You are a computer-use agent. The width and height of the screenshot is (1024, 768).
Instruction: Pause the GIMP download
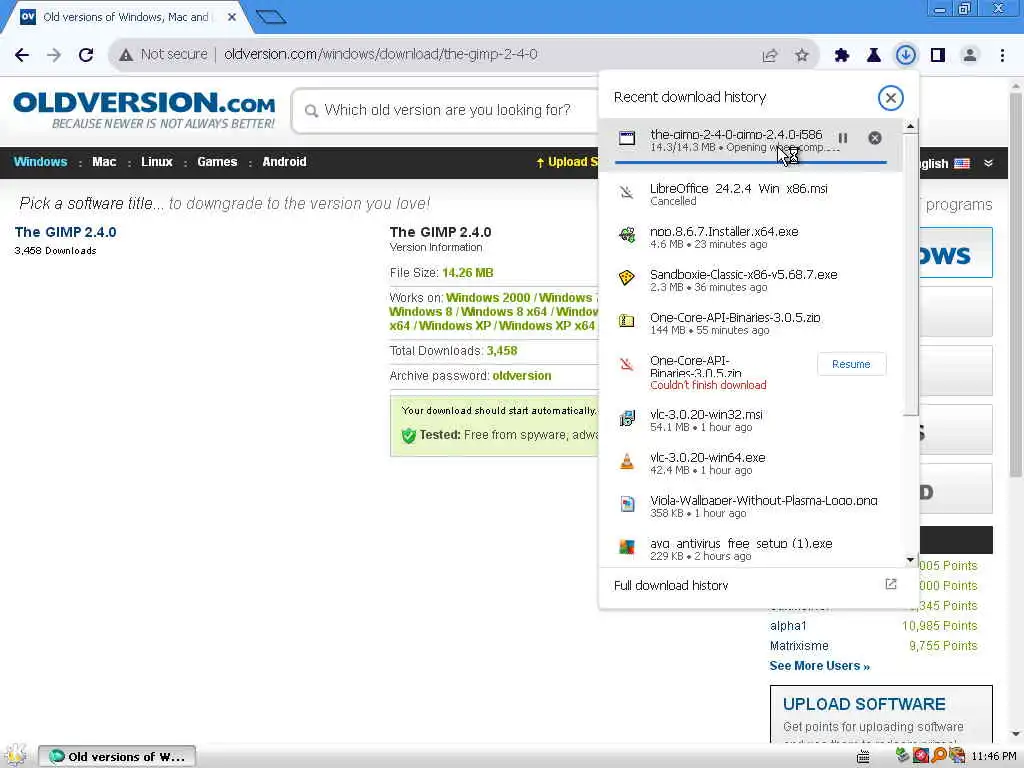[842, 138]
